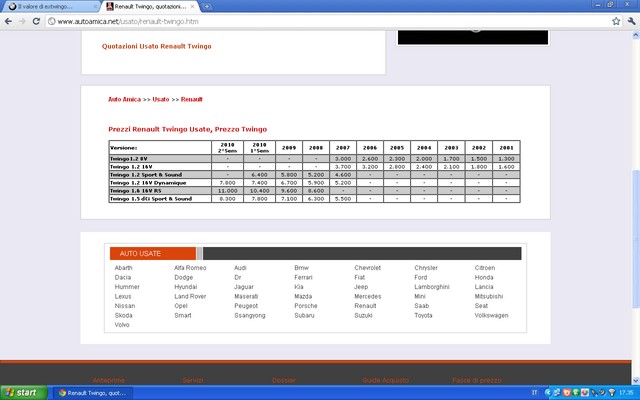Screen dimensions: 640x400
Task: Click scrollbar up arrow
Action: click(636, 36)
